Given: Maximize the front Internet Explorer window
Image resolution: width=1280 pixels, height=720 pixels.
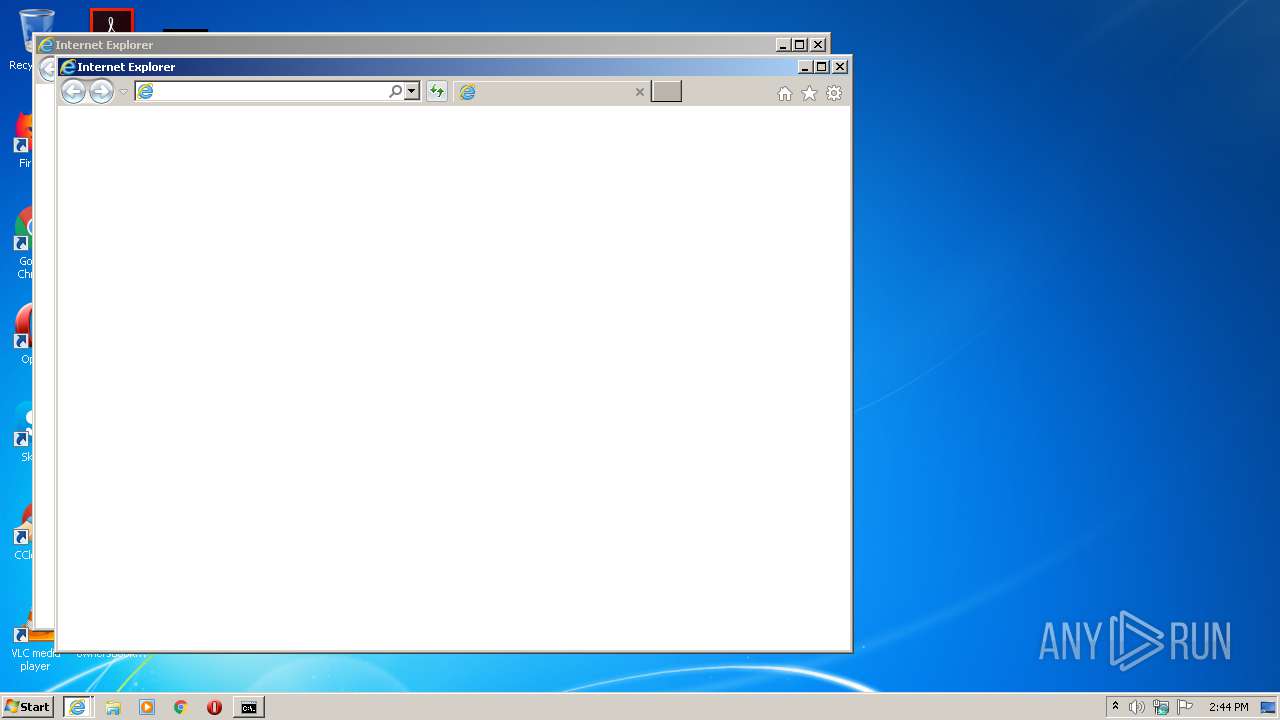Looking at the screenshot, I should click(x=822, y=67).
